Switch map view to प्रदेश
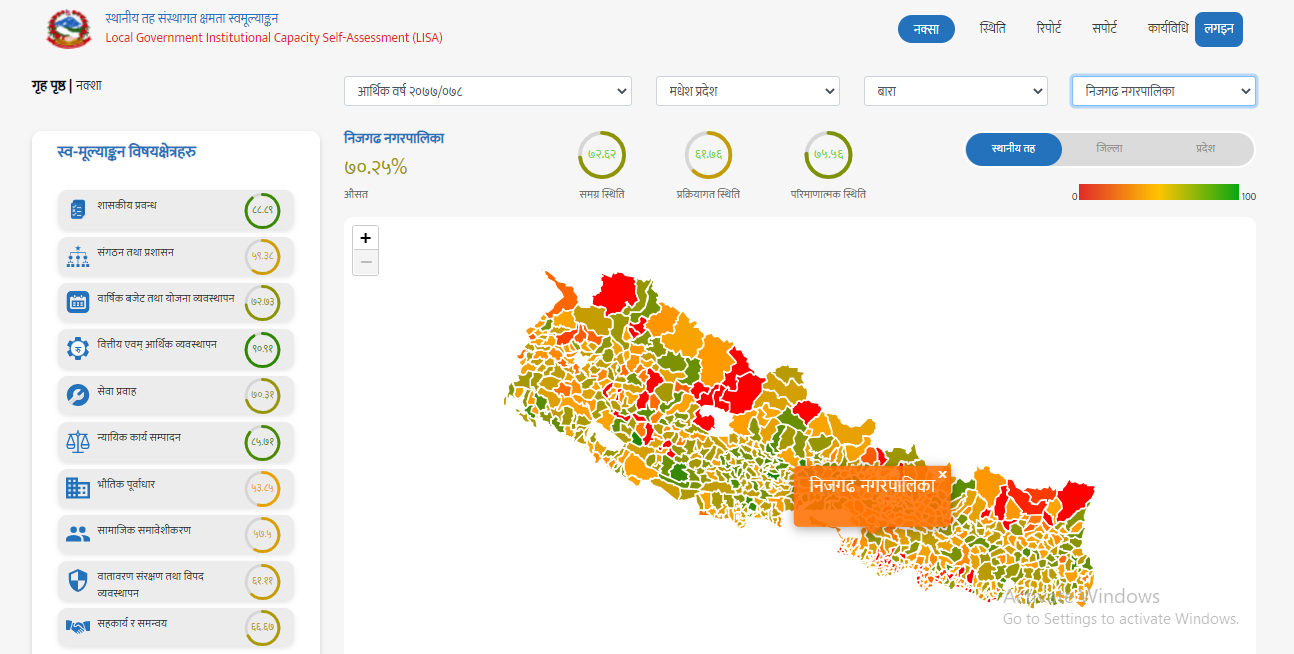The image size is (1294, 654). click(1205, 149)
